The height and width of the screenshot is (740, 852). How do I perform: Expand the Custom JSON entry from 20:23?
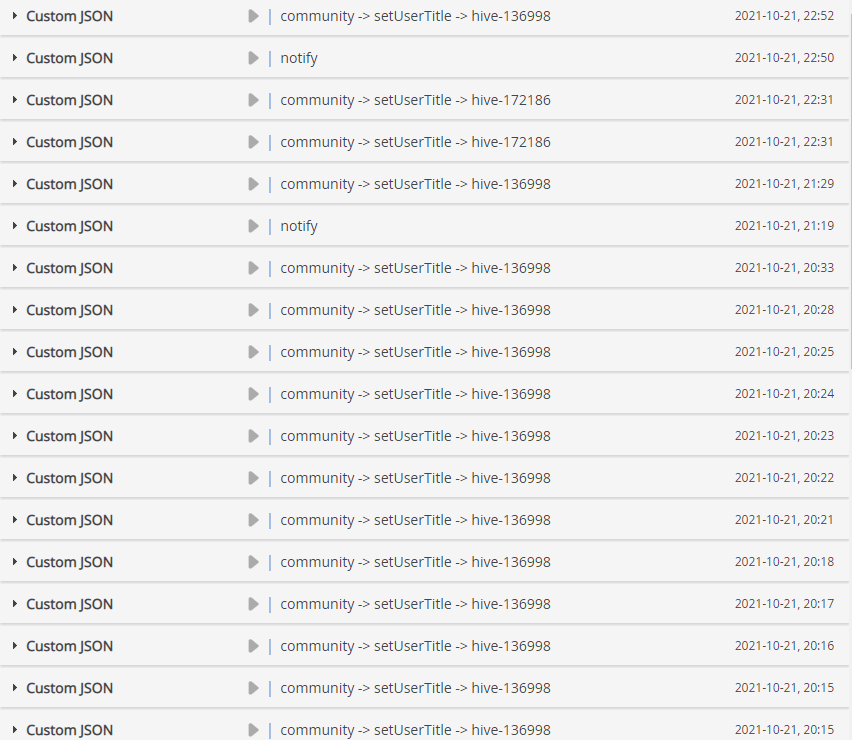click(x=15, y=436)
